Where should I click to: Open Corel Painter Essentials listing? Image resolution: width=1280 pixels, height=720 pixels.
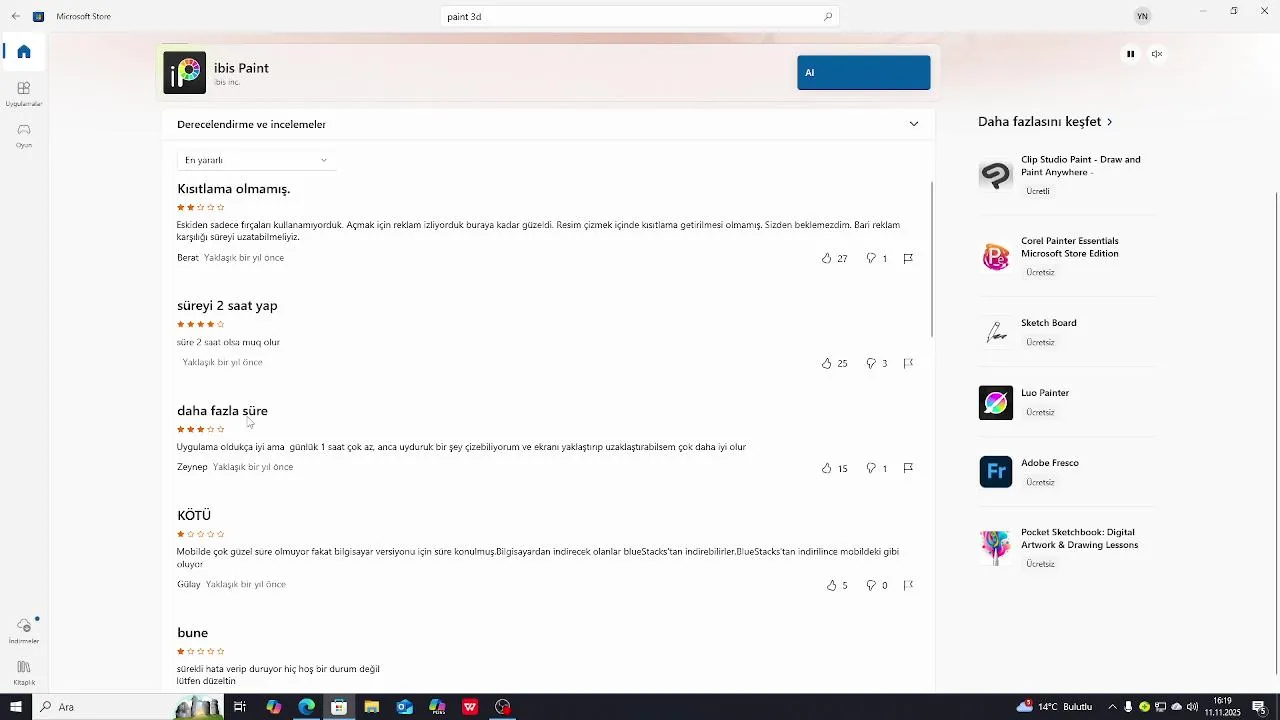[1066, 257]
